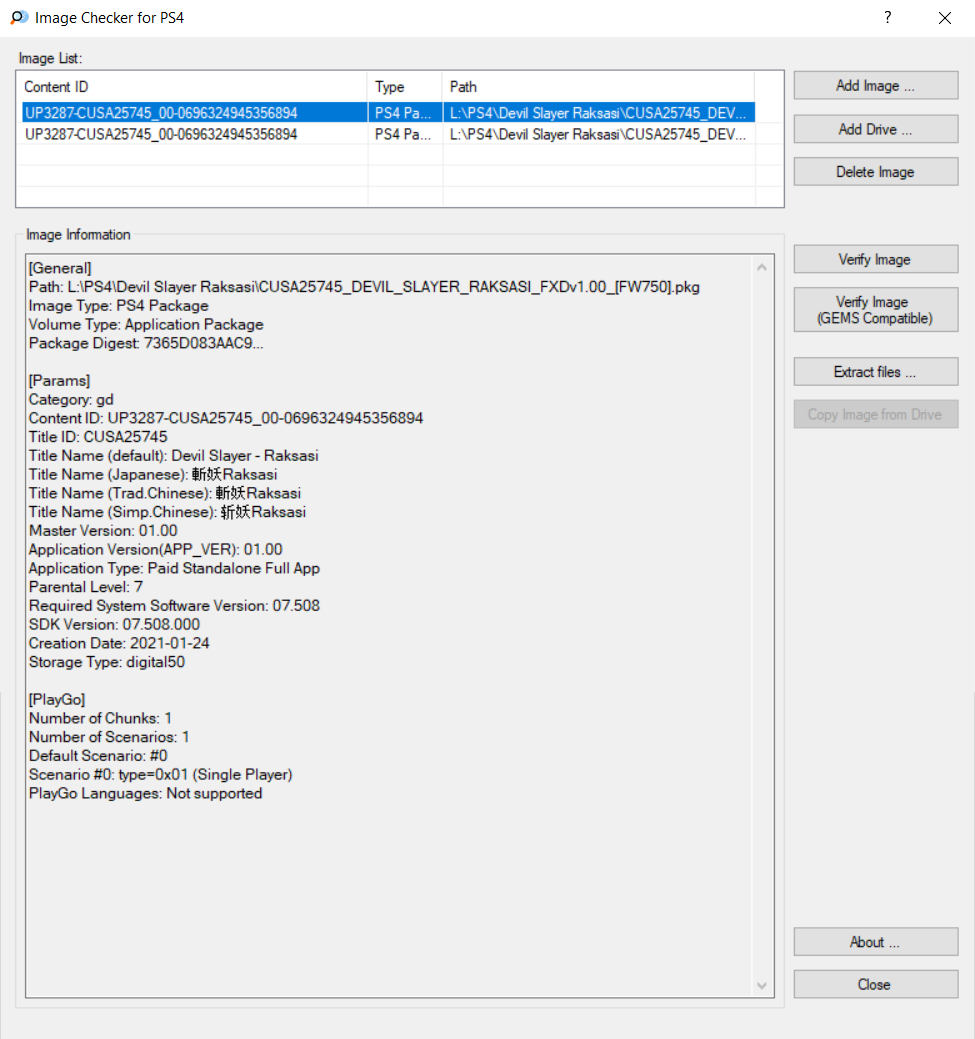Sort by the Path column header
Image resolution: width=975 pixels, height=1039 pixels.
(598, 87)
